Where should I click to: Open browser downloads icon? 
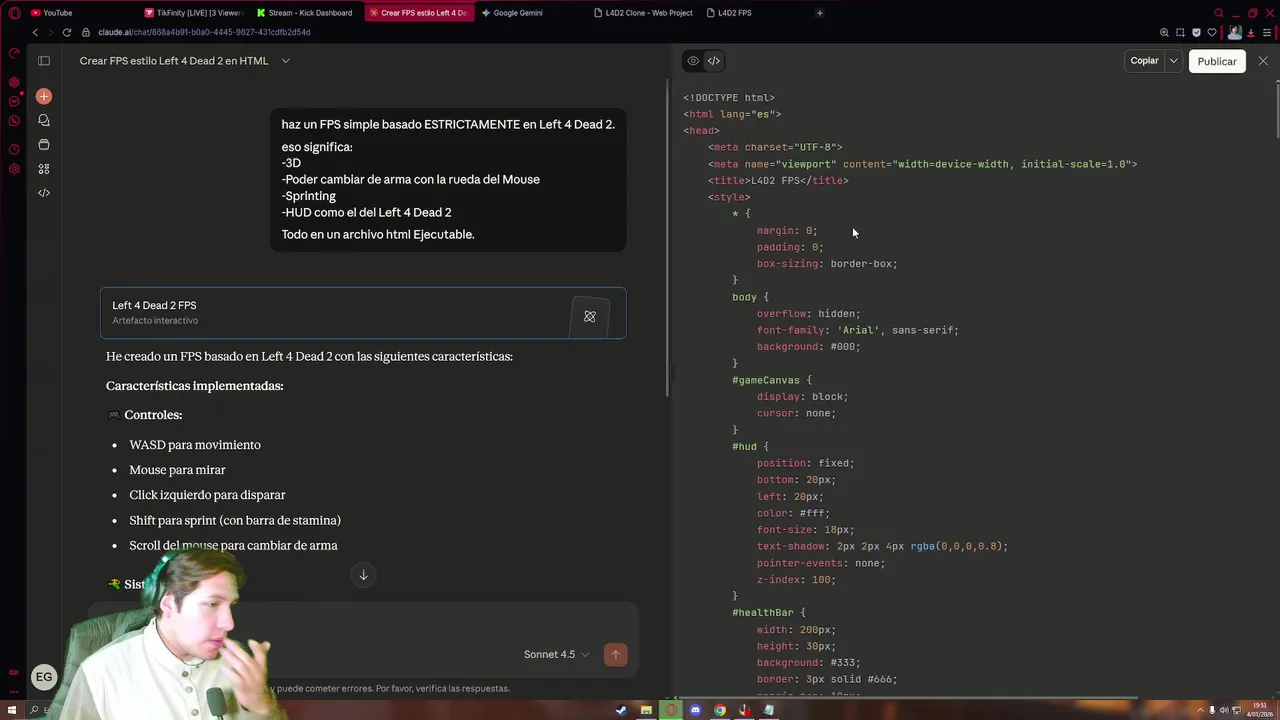pyautogui.click(x=1251, y=32)
